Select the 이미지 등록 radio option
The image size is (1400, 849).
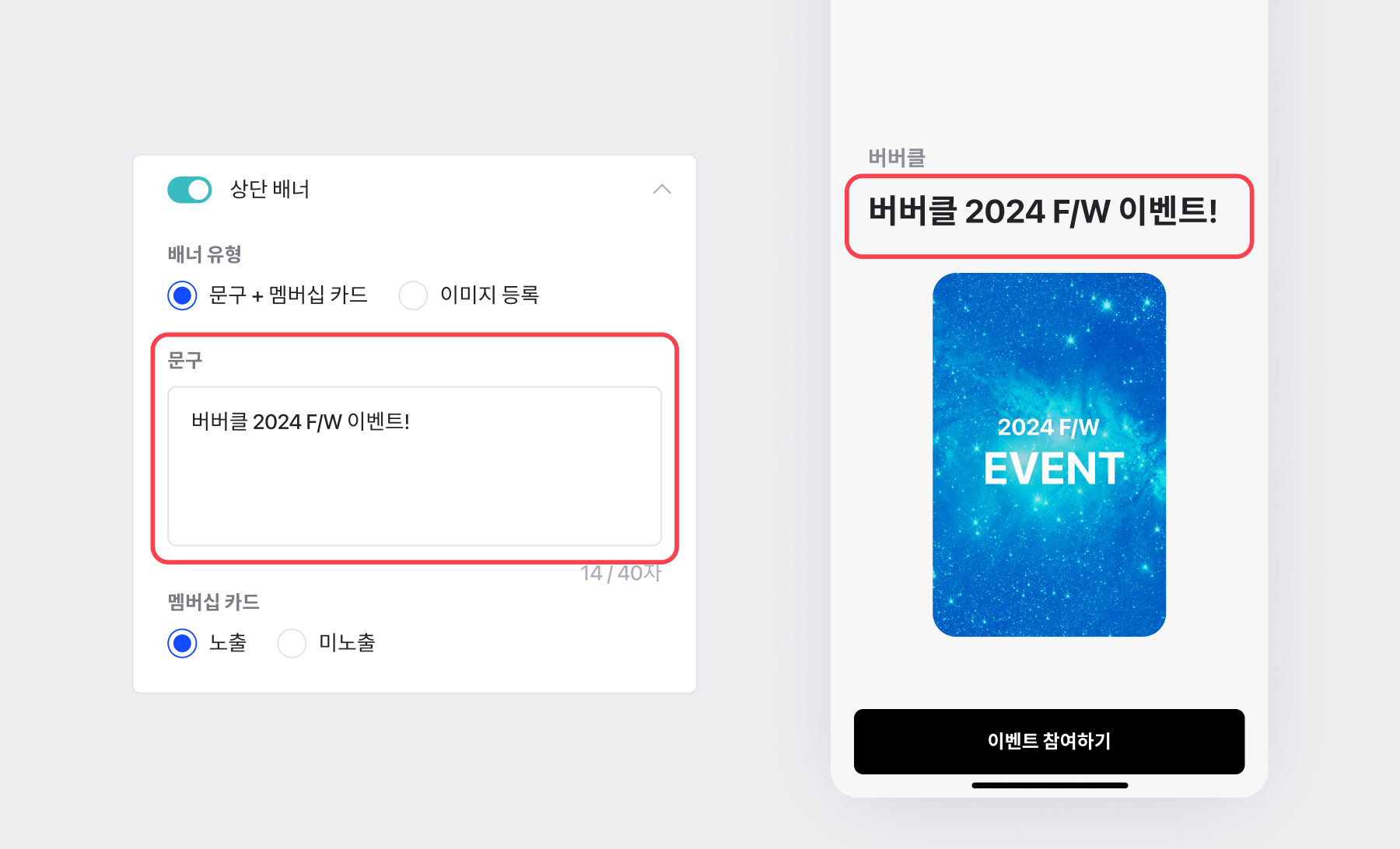click(413, 295)
